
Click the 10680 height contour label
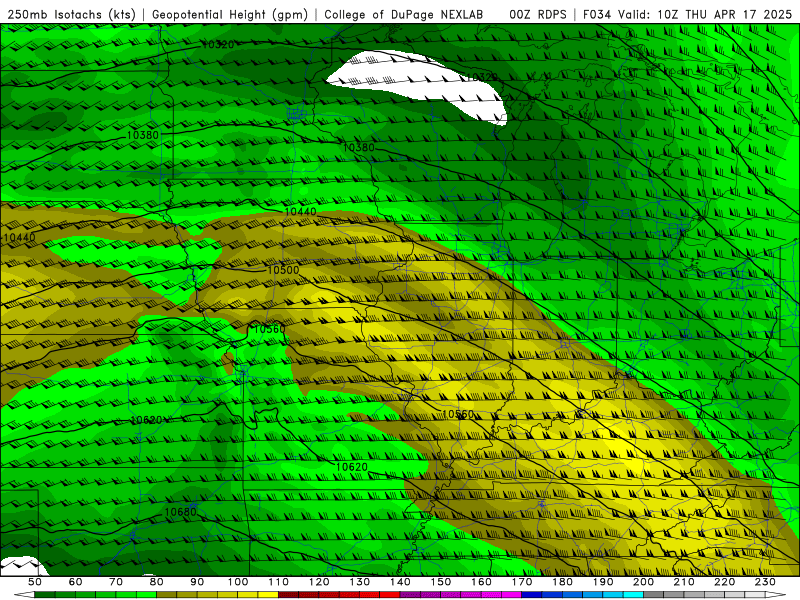coord(180,511)
